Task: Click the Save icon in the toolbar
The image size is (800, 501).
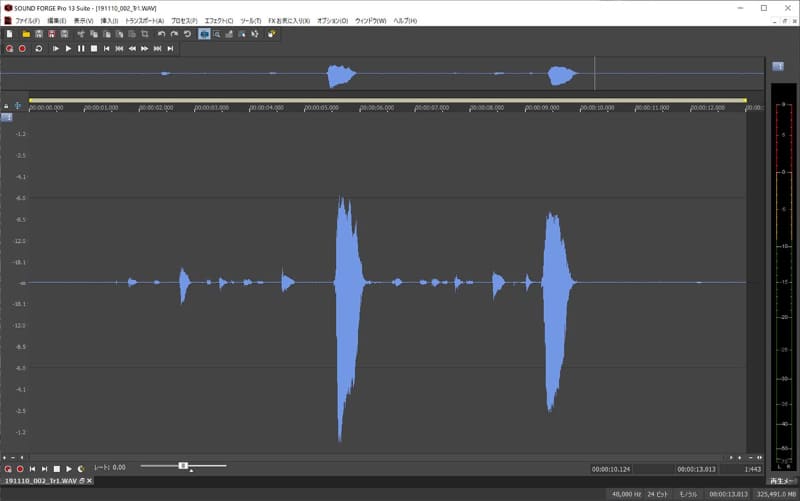Action: (x=39, y=34)
